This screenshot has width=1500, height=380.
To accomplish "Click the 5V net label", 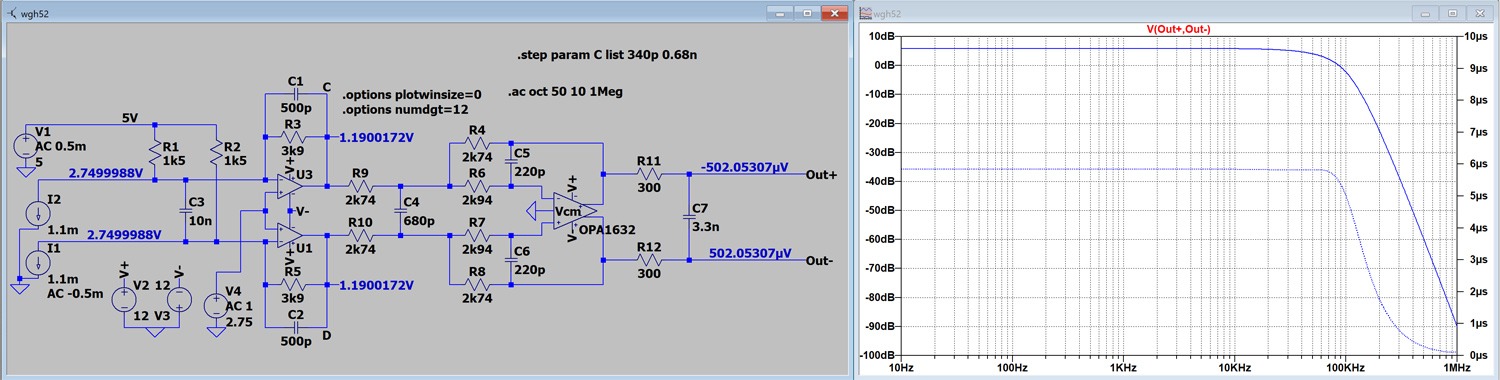I will pyautogui.click(x=130, y=118).
